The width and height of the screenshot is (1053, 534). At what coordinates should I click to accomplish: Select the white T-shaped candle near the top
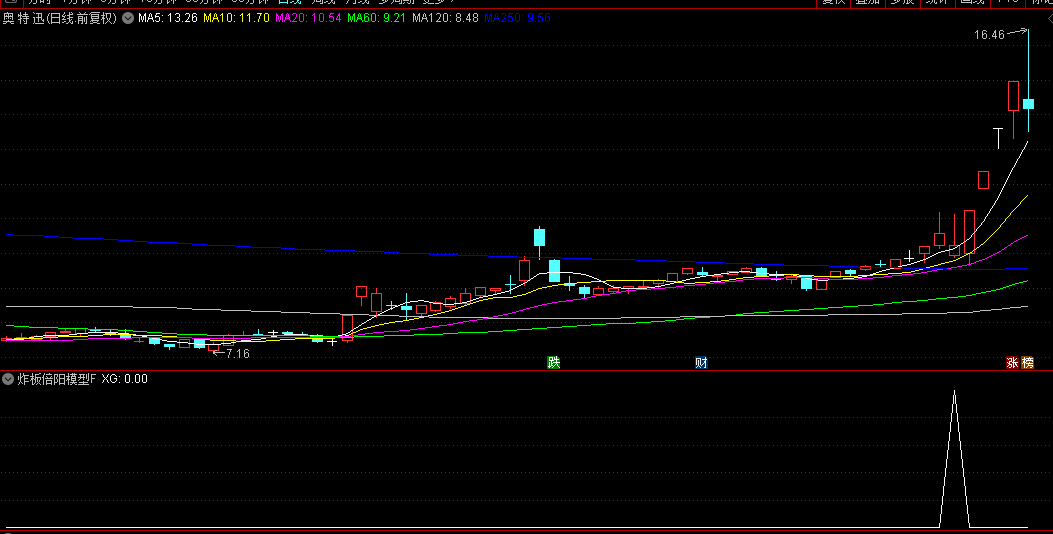pos(999,137)
